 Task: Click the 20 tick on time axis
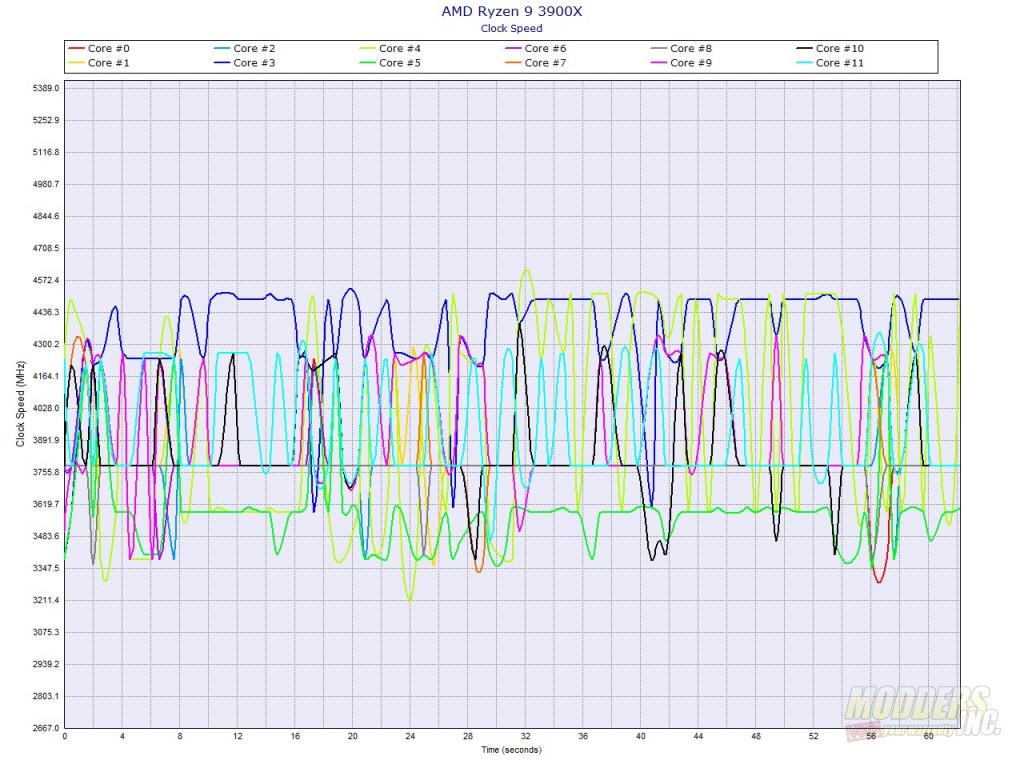pyautogui.click(x=353, y=736)
